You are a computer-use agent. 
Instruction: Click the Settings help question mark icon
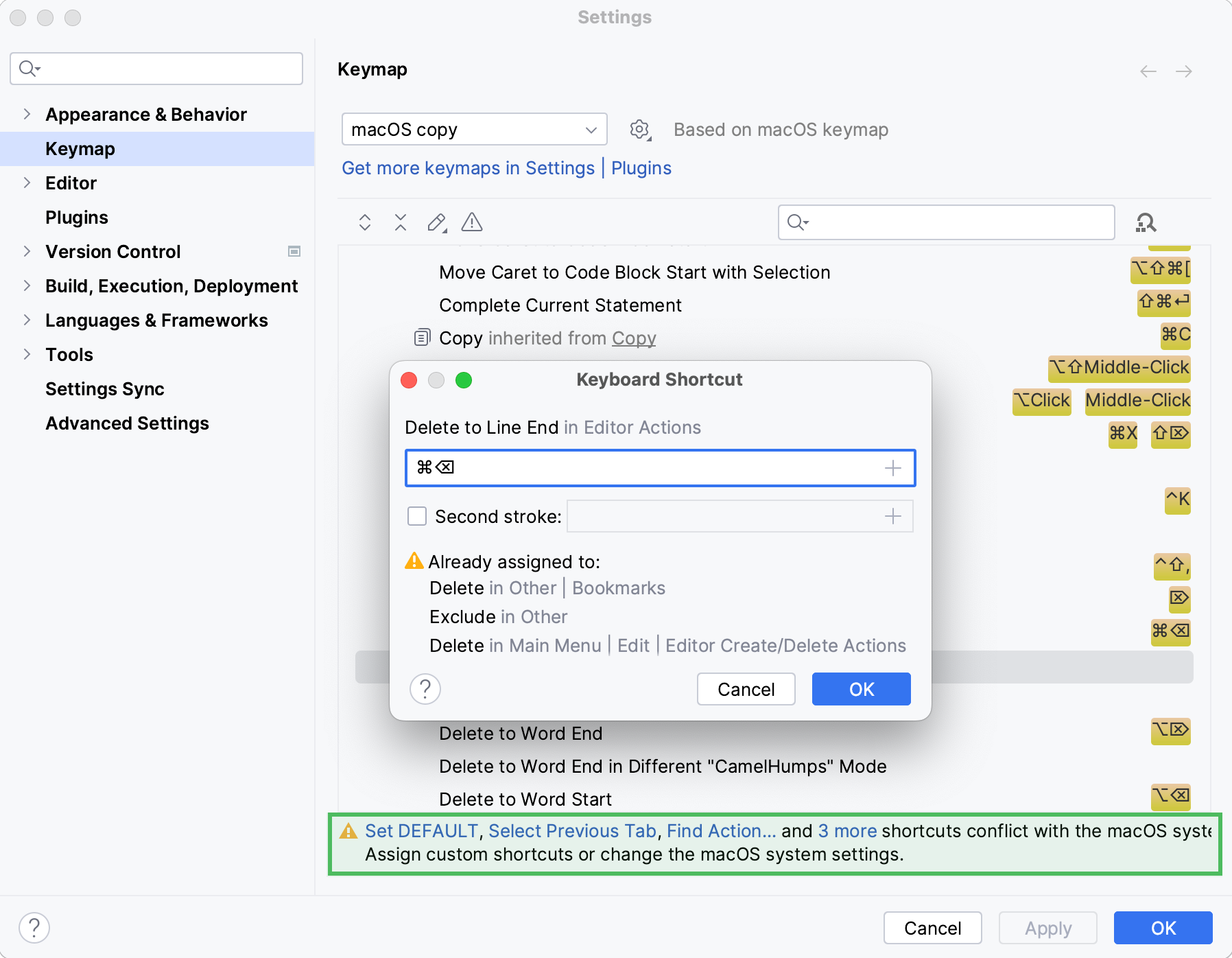coord(34,928)
